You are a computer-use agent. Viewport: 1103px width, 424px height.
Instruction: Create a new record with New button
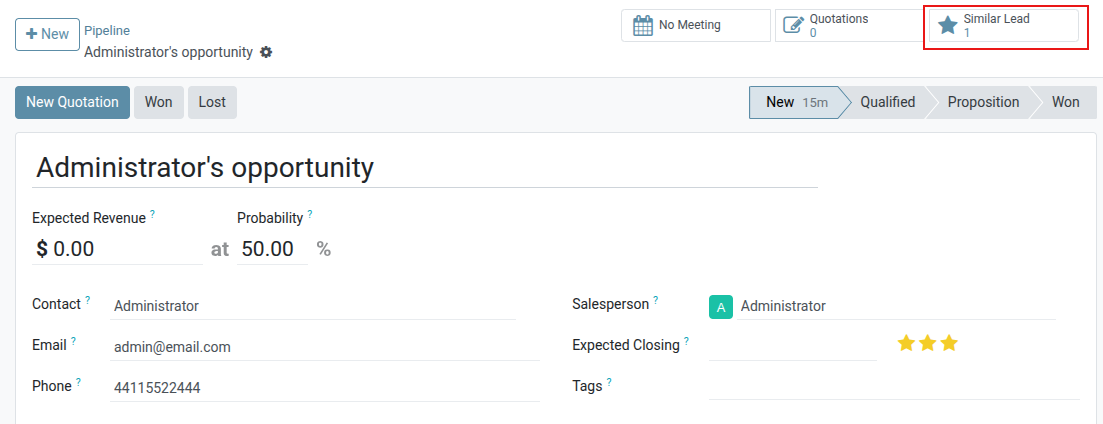click(x=47, y=34)
